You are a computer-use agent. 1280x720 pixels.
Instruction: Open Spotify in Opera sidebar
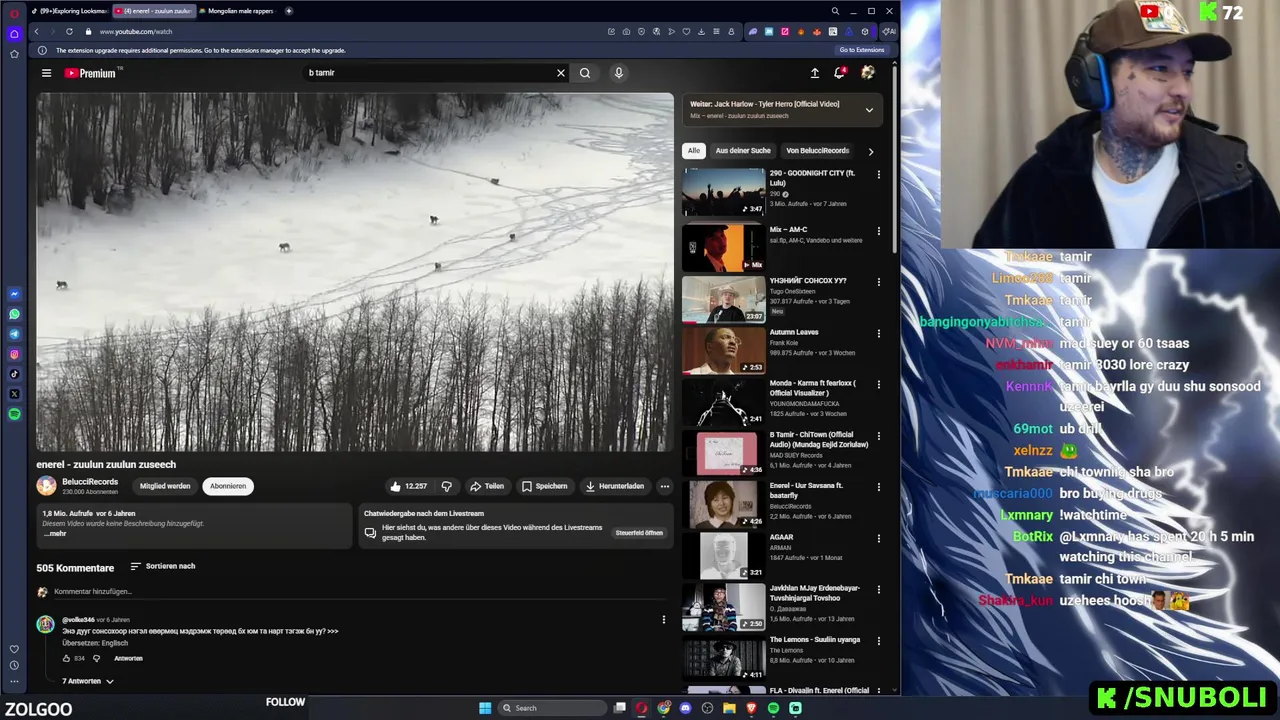point(14,414)
